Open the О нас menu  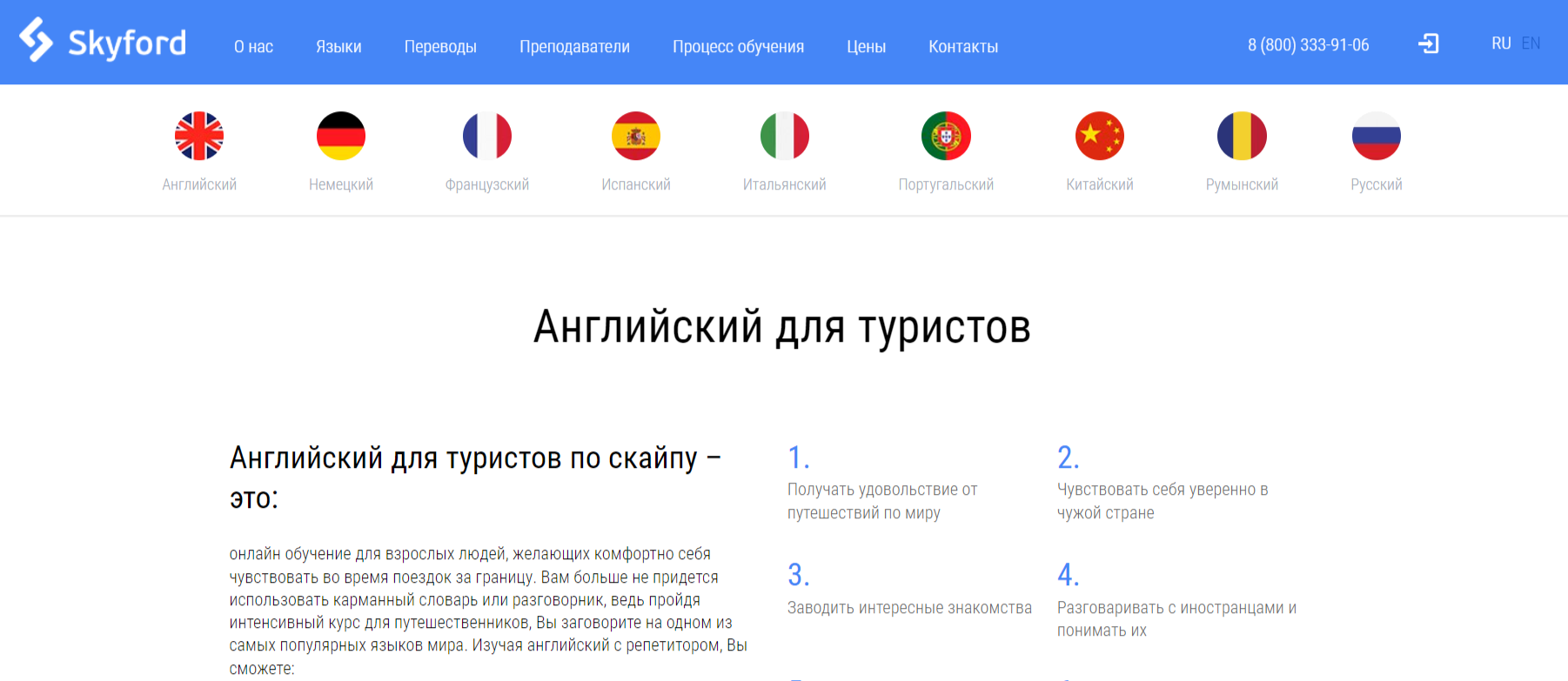click(x=253, y=46)
